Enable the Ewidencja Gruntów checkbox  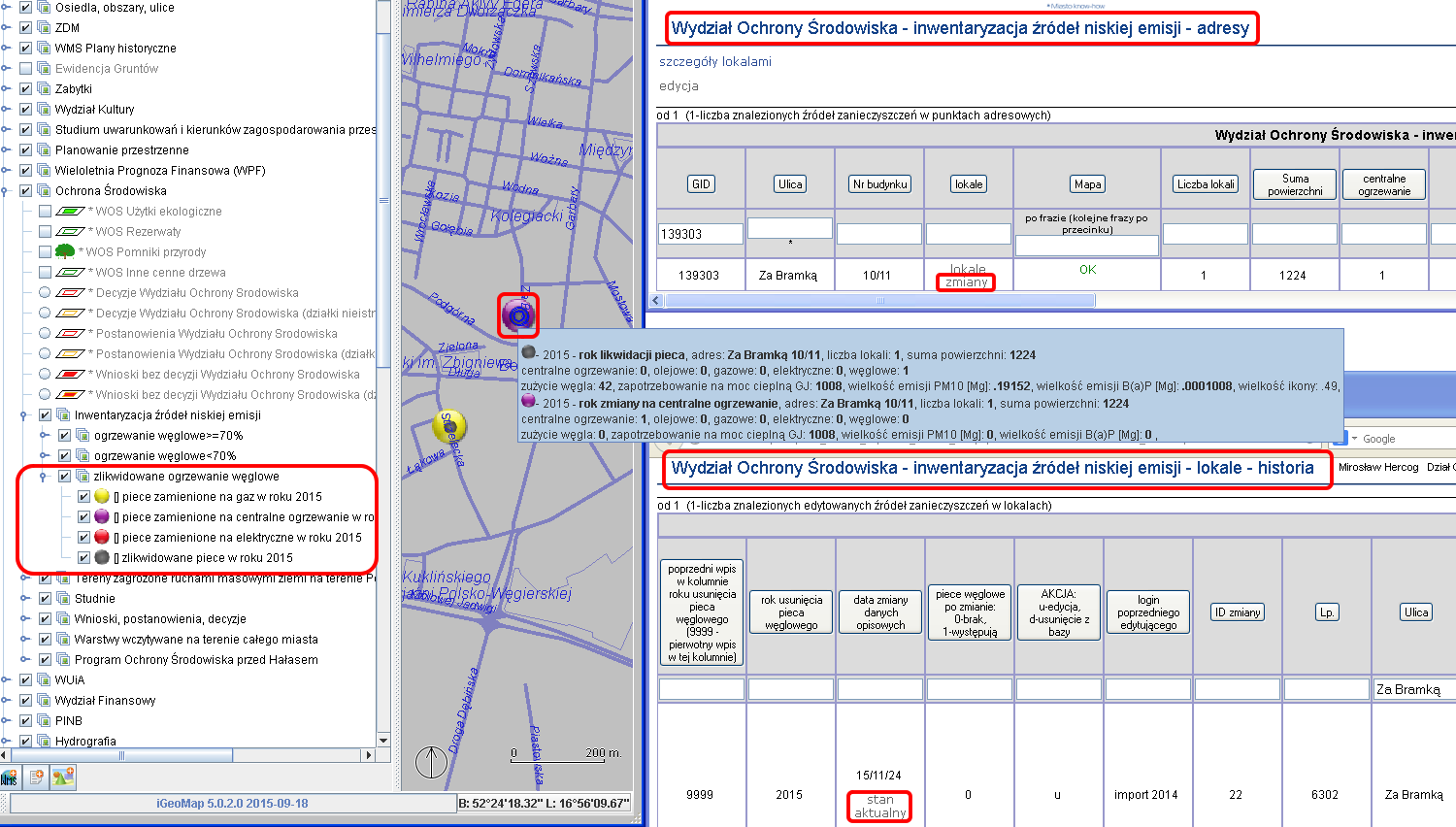(x=26, y=69)
